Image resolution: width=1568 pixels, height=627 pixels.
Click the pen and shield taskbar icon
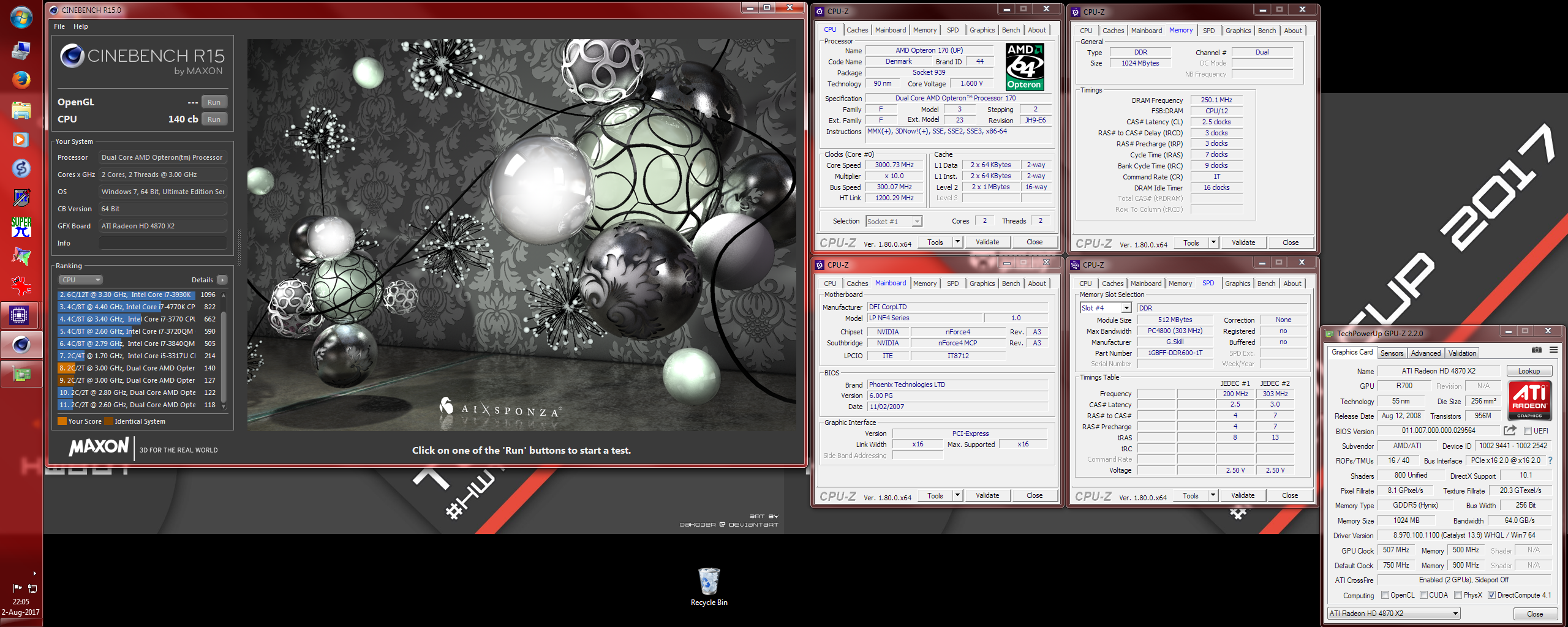21,198
